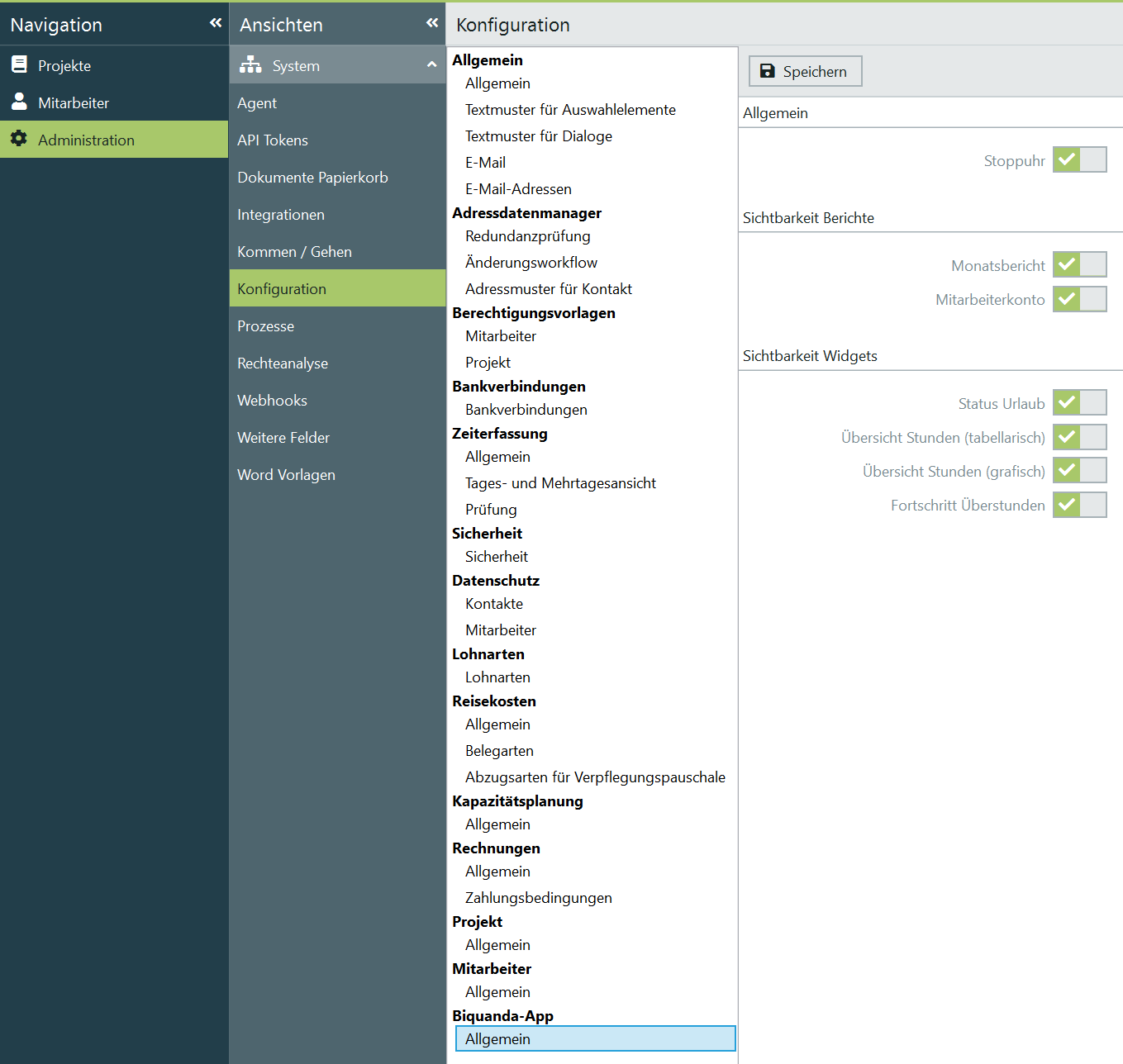Turn off Fortschritt Überstunden toggle
1123x1064 pixels.
[1079, 505]
